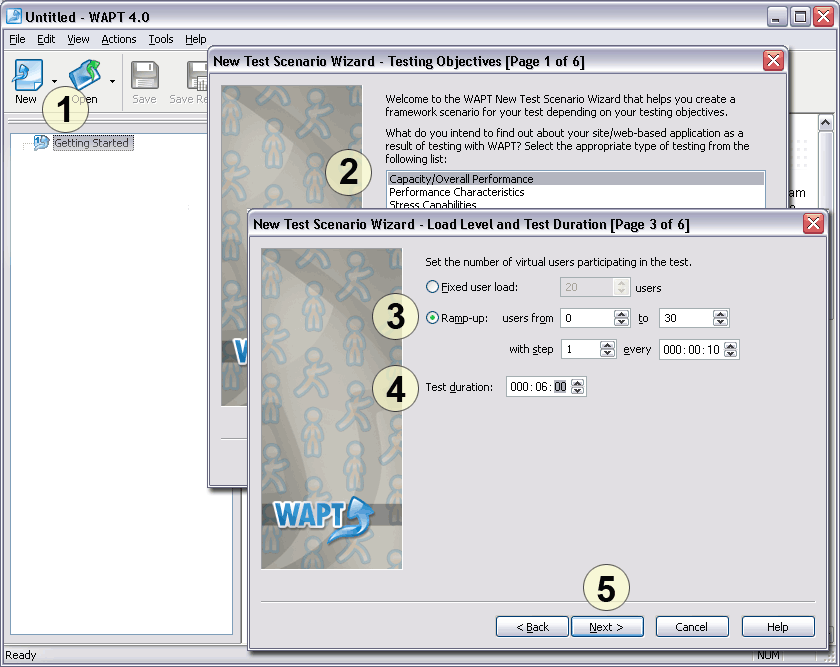Open the File menu
This screenshot has height=667, width=840.
point(17,39)
